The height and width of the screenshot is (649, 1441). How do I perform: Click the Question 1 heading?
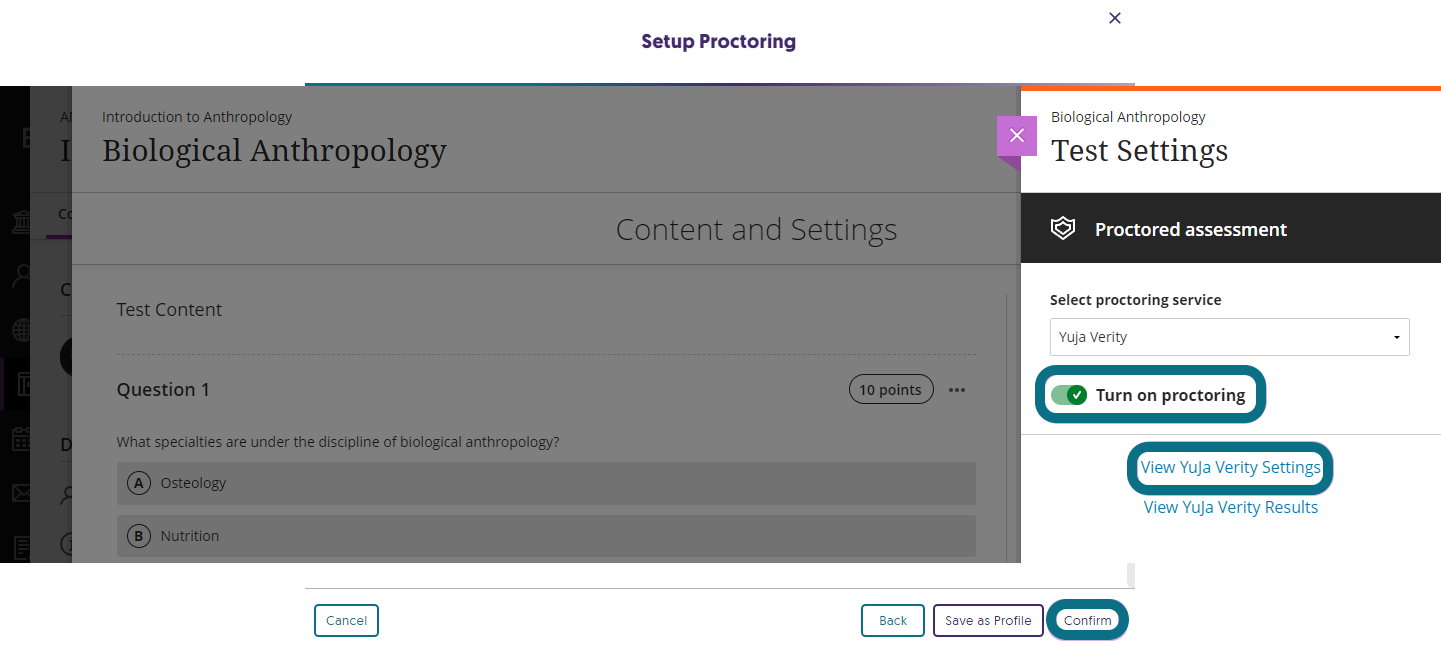[x=163, y=390]
